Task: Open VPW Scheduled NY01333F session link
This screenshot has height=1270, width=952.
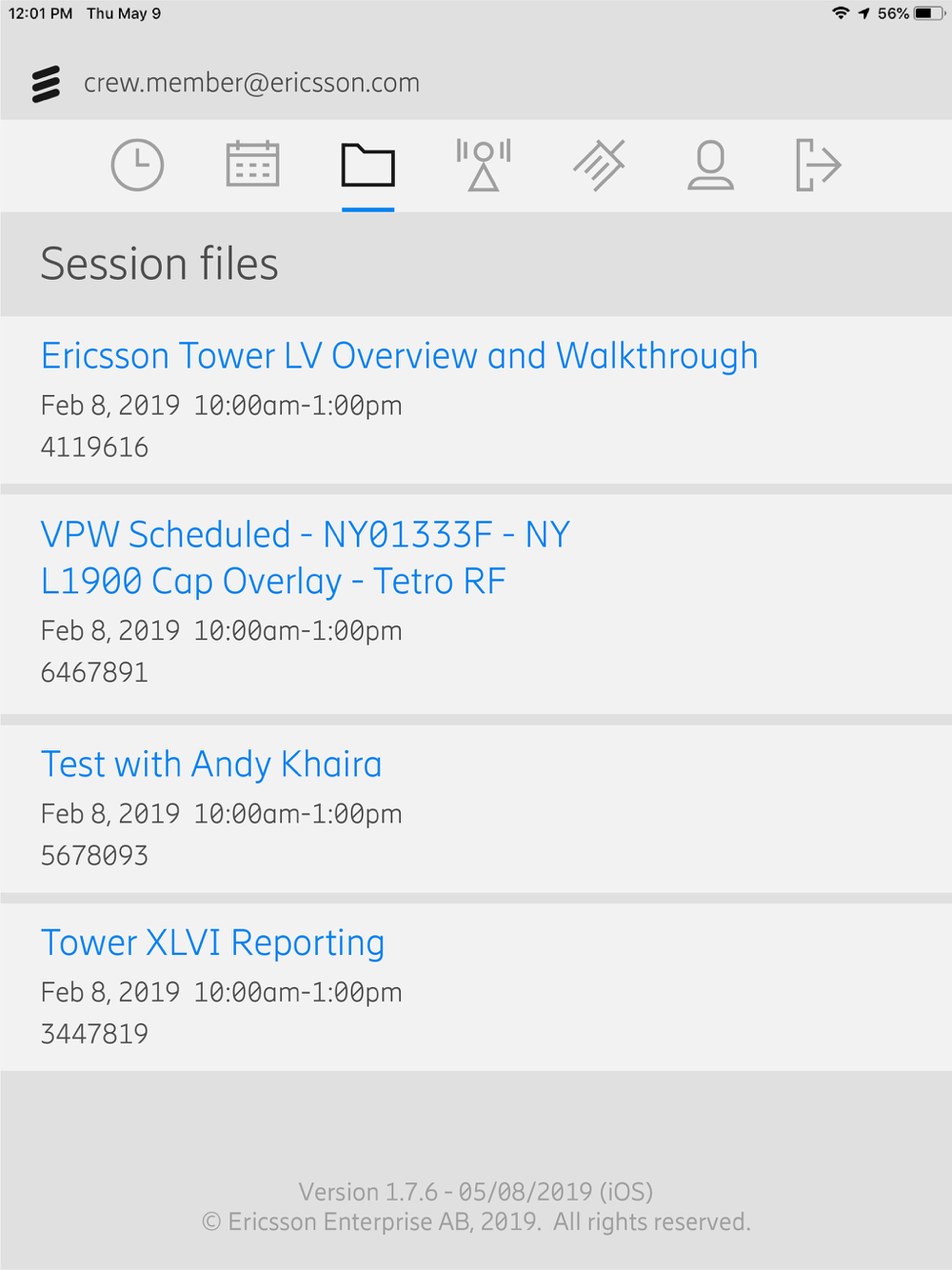Action: coord(306,558)
